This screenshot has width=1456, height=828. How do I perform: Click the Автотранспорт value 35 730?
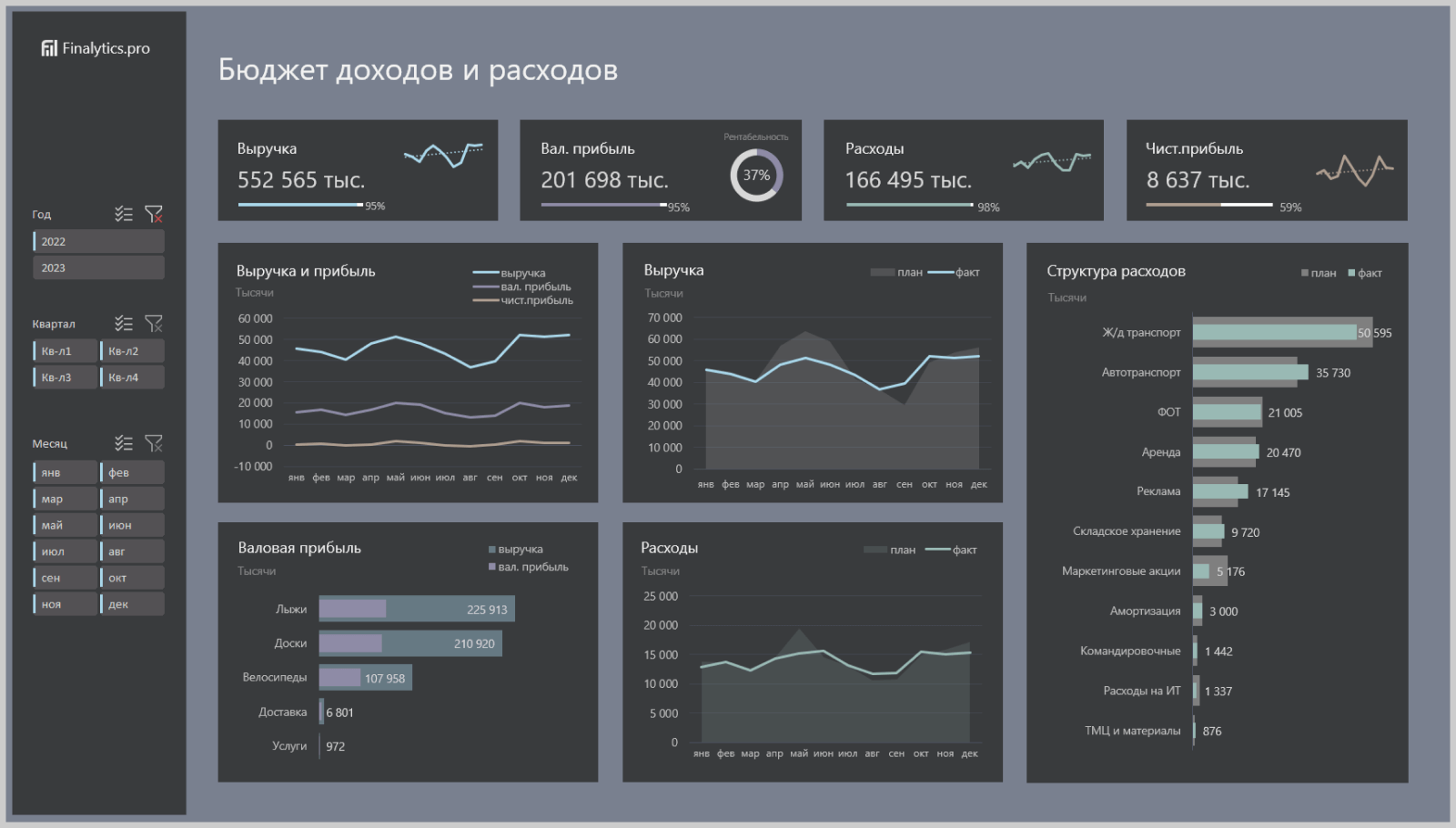(x=1333, y=373)
